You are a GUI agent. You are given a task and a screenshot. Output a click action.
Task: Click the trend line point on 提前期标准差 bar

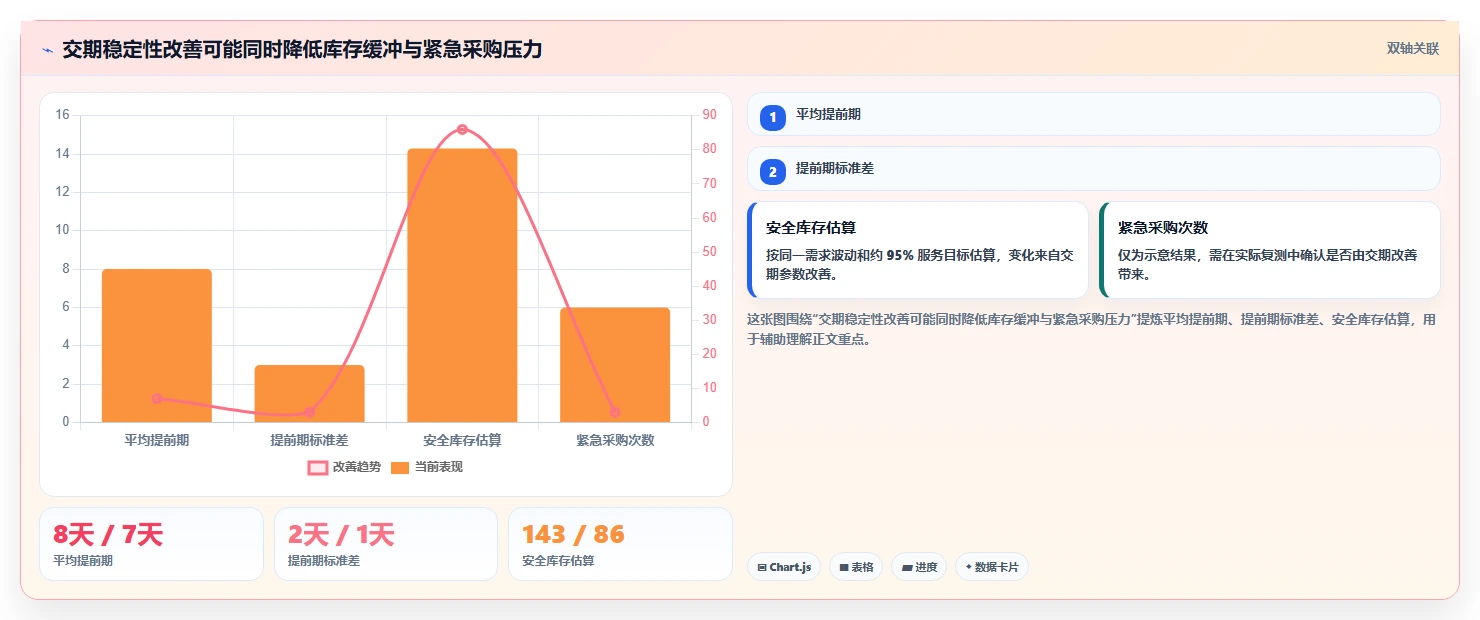point(310,412)
